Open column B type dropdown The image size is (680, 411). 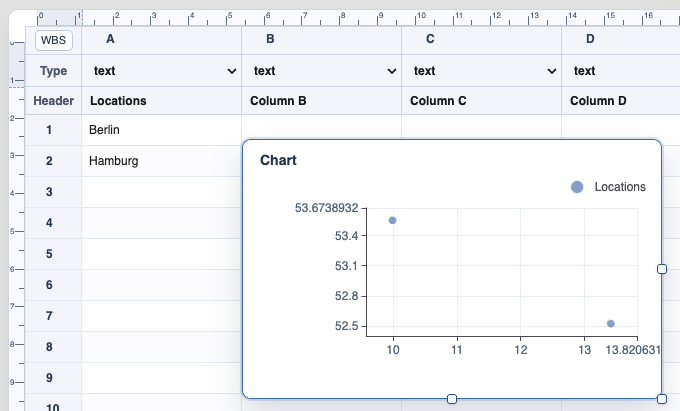321,71
